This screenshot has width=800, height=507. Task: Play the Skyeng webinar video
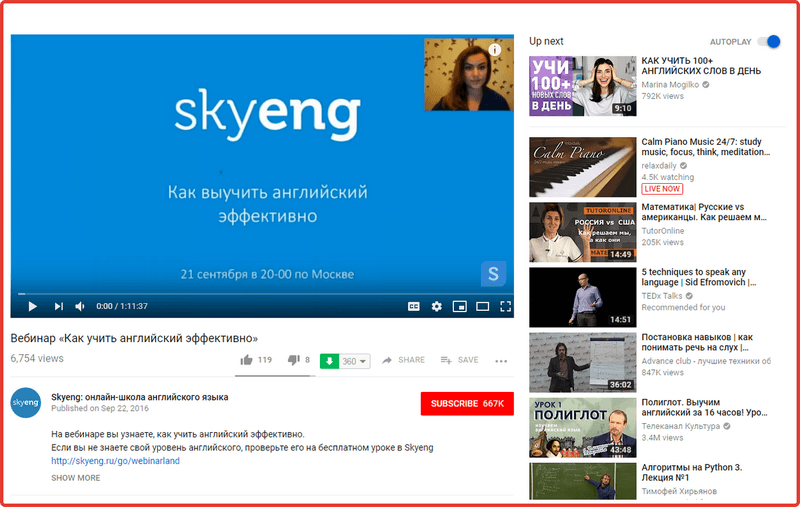pos(32,306)
